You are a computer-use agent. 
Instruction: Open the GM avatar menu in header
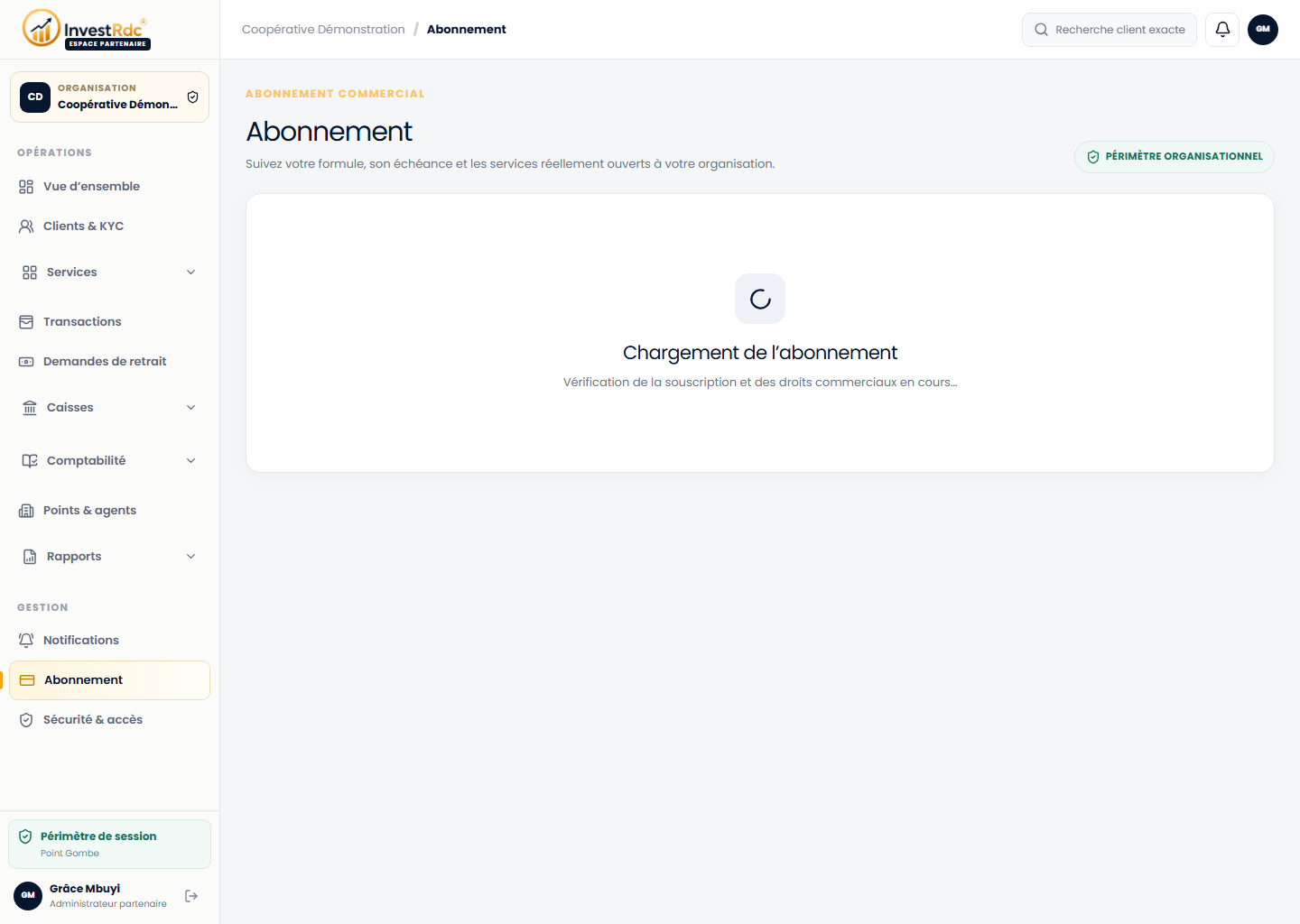click(x=1263, y=30)
